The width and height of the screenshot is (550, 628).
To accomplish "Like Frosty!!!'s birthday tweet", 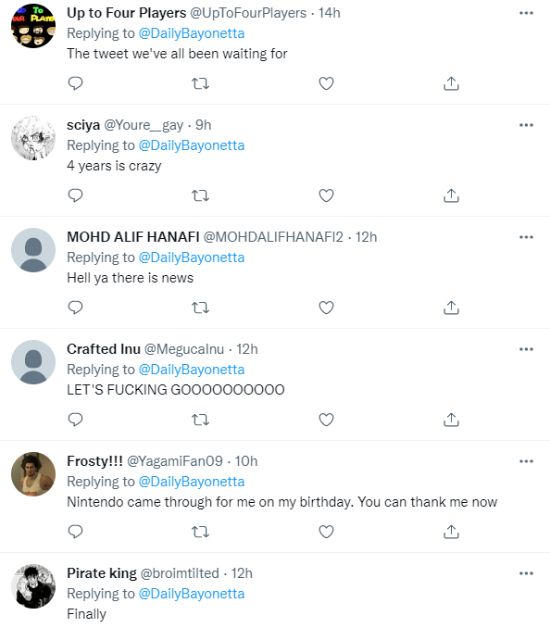I will 326,532.
